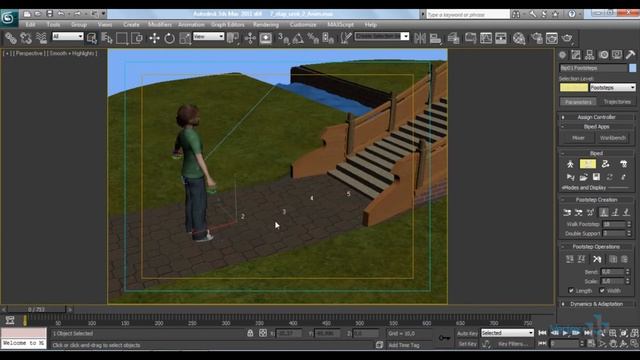Open the Rendering menu
640x360 pixels.
click(266, 25)
